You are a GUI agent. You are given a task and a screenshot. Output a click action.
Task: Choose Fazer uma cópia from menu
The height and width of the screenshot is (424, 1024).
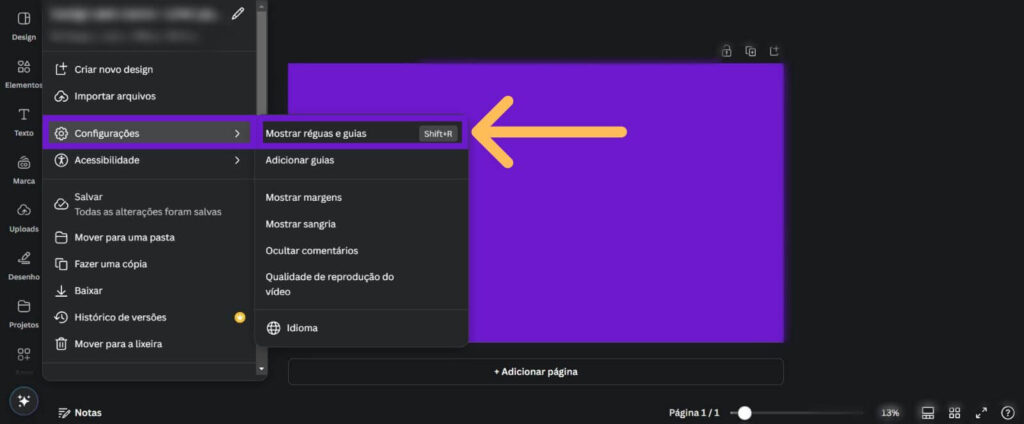[x=110, y=264]
